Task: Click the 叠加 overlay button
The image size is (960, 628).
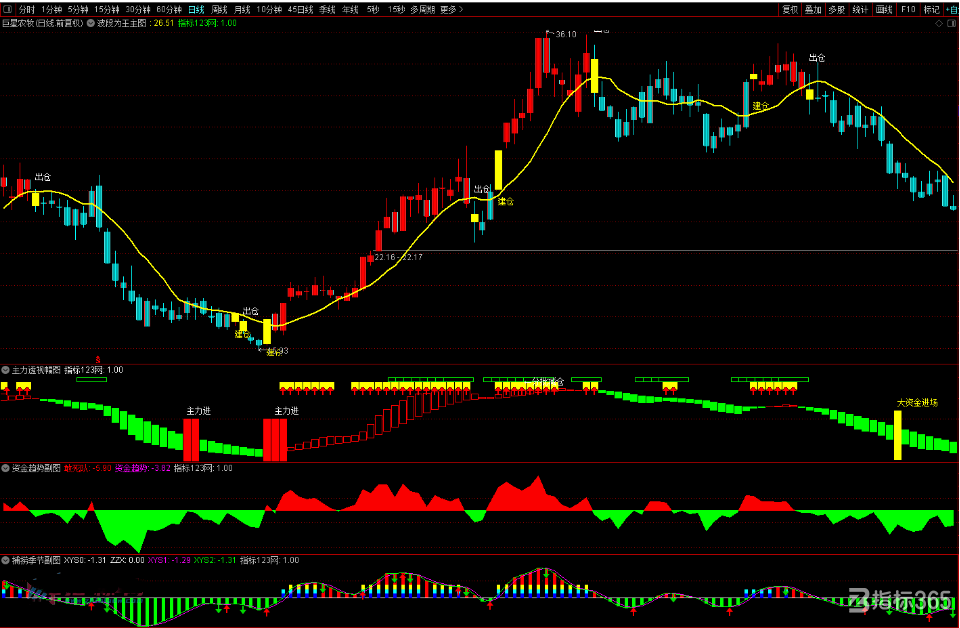Action: click(814, 9)
